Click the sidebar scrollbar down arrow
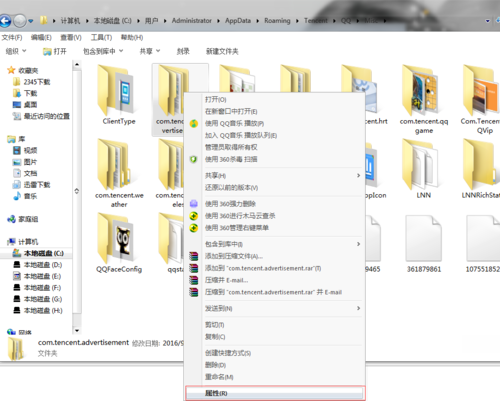The width and height of the screenshot is (500, 401). click(77, 331)
